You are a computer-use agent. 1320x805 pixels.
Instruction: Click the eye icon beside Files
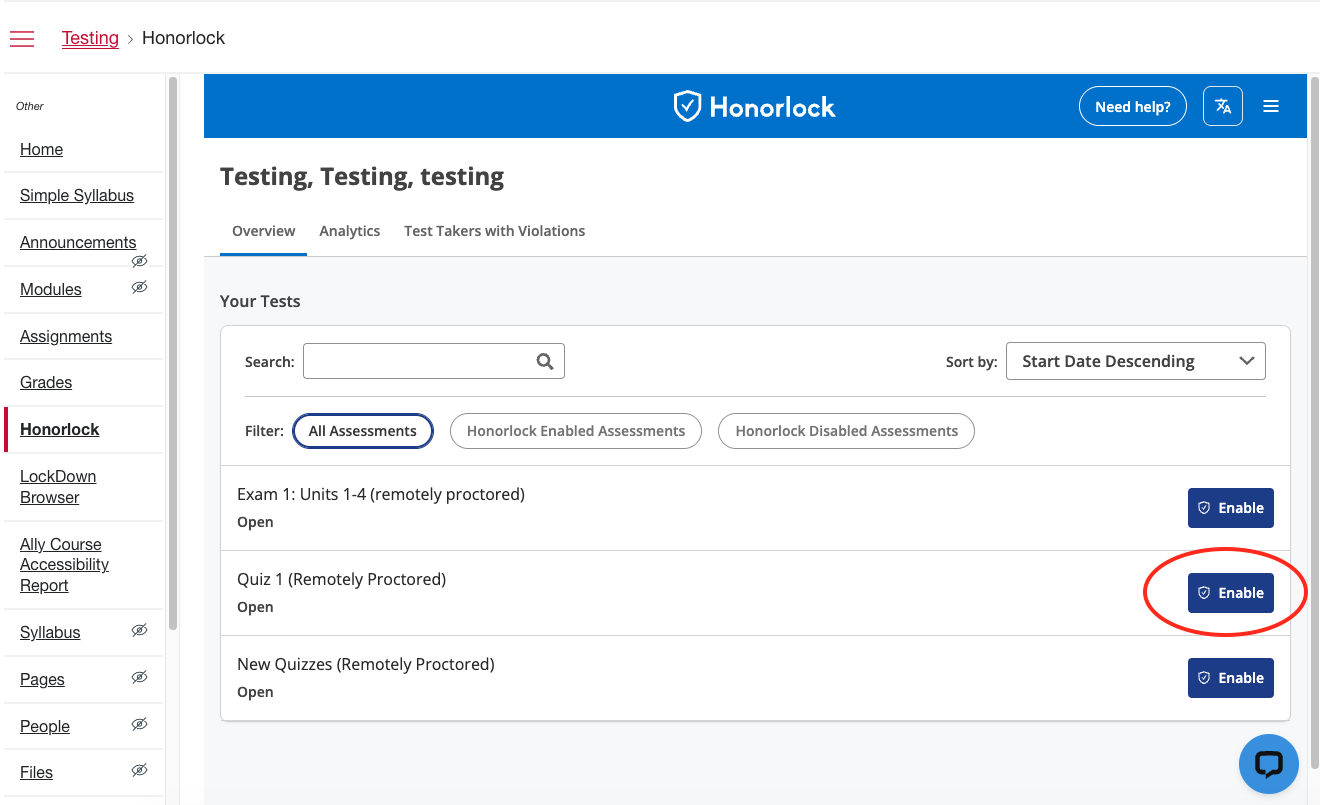139,770
